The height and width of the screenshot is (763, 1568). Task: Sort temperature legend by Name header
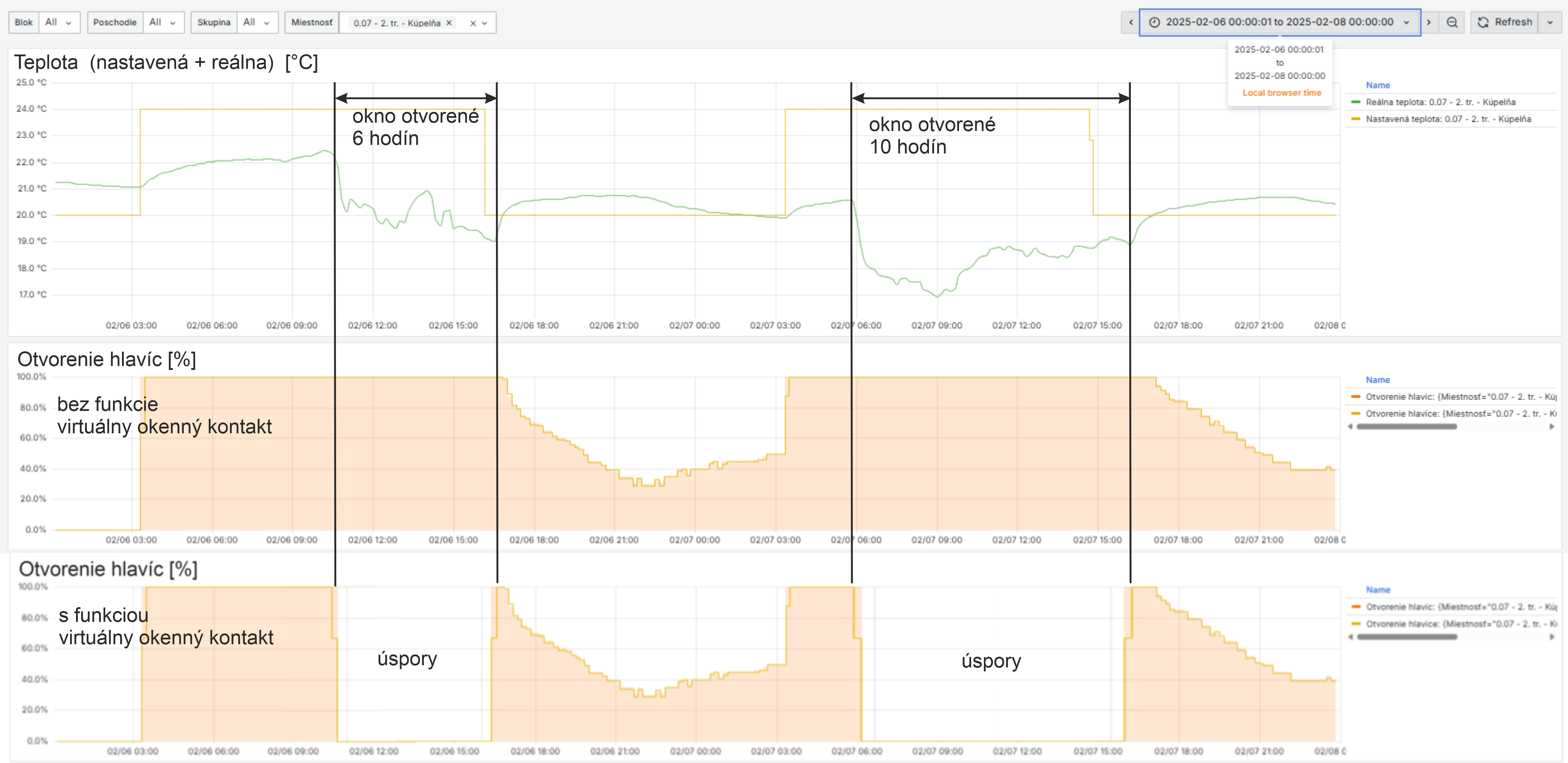click(1378, 85)
